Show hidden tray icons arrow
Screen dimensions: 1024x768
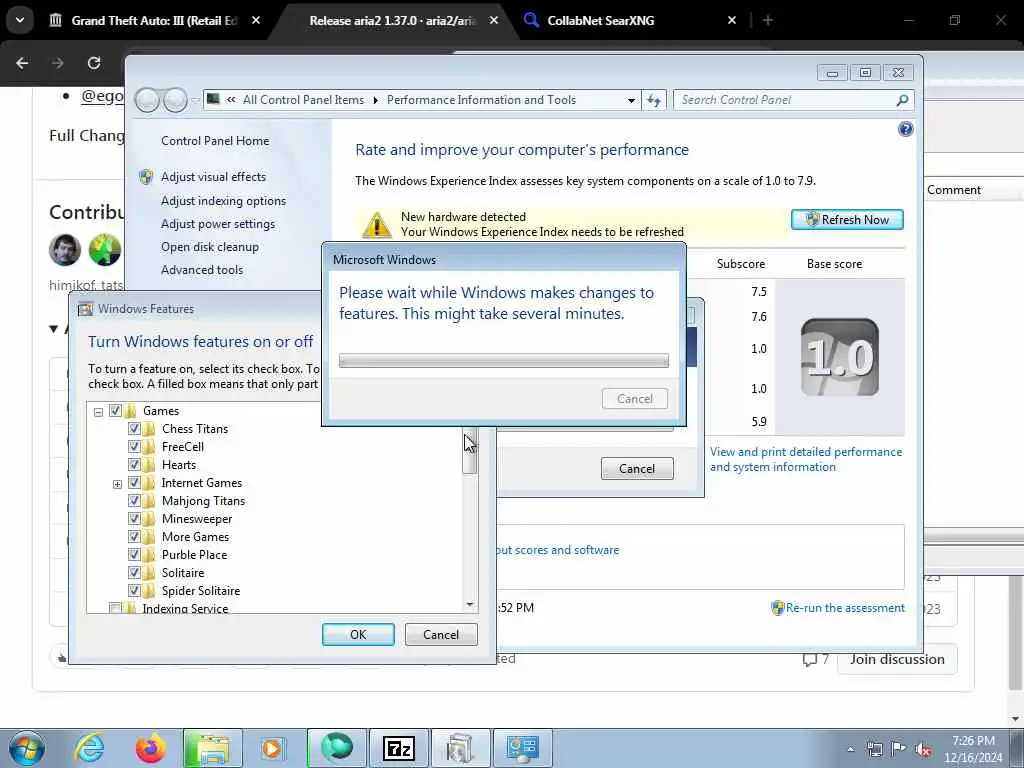click(x=850, y=749)
